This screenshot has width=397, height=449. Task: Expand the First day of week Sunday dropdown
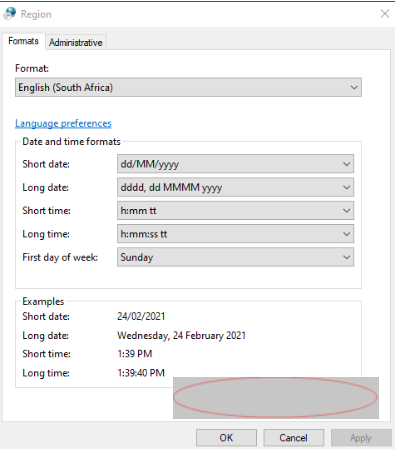235,257
